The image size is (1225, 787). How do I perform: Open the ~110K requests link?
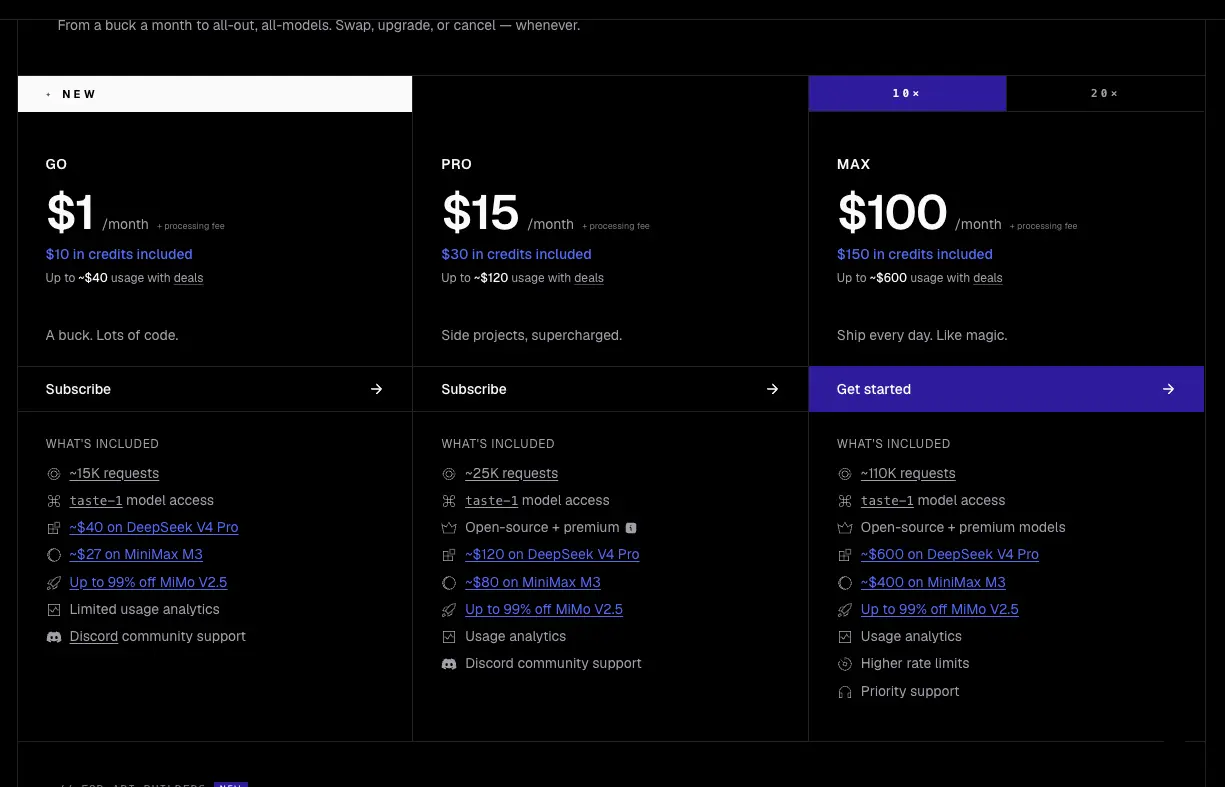(908, 473)
